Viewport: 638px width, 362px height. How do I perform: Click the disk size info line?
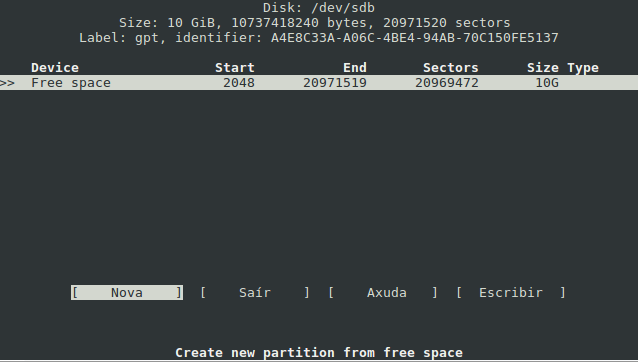pos(315,23)
